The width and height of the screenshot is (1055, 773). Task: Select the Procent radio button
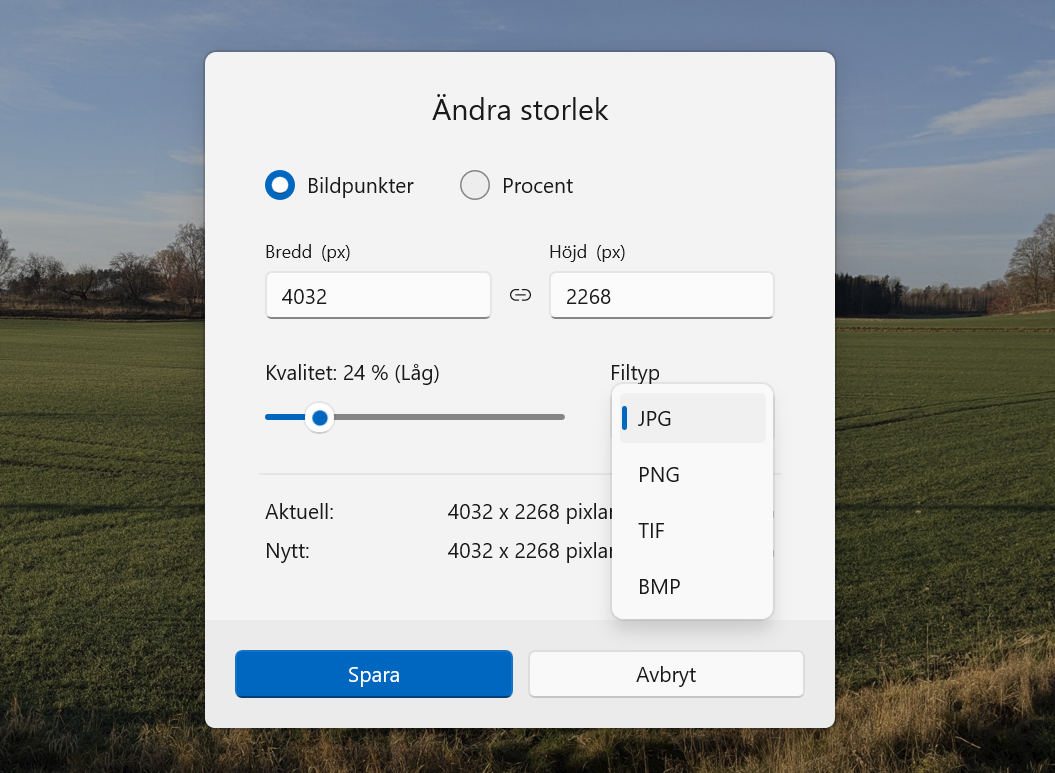[475, 185]
